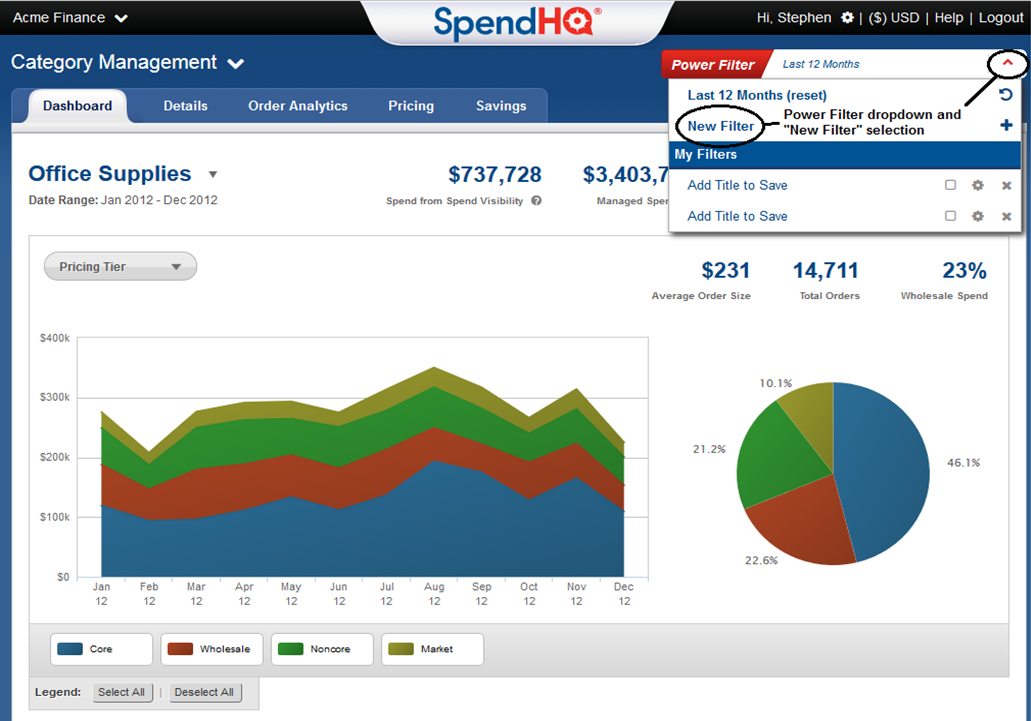
Task: Open the Details tab
Action: point(185,106)
